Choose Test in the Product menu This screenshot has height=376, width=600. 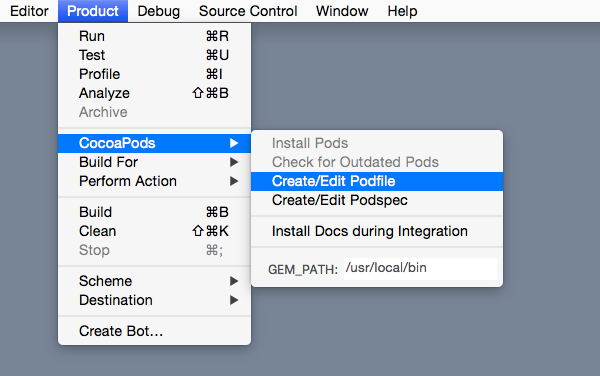(155, 55)
